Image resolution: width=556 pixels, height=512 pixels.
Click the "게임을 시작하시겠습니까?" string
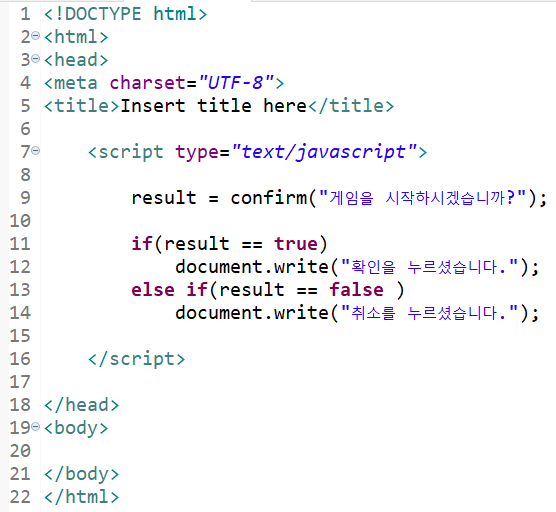tap(423, 198)
